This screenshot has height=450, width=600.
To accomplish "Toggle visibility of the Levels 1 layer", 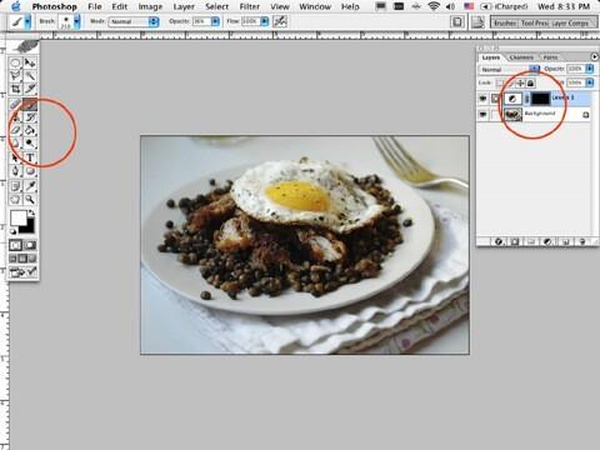I will tap(485, 99).
